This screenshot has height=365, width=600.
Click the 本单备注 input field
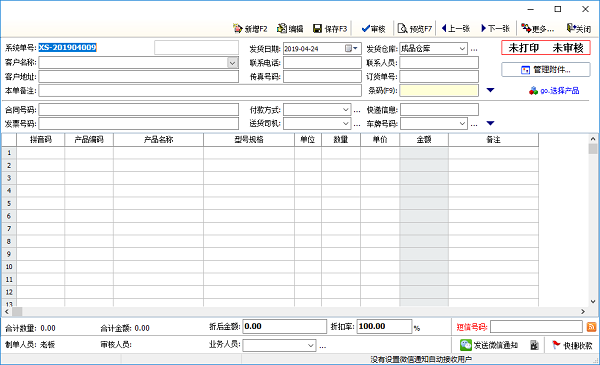coord(200,91)
